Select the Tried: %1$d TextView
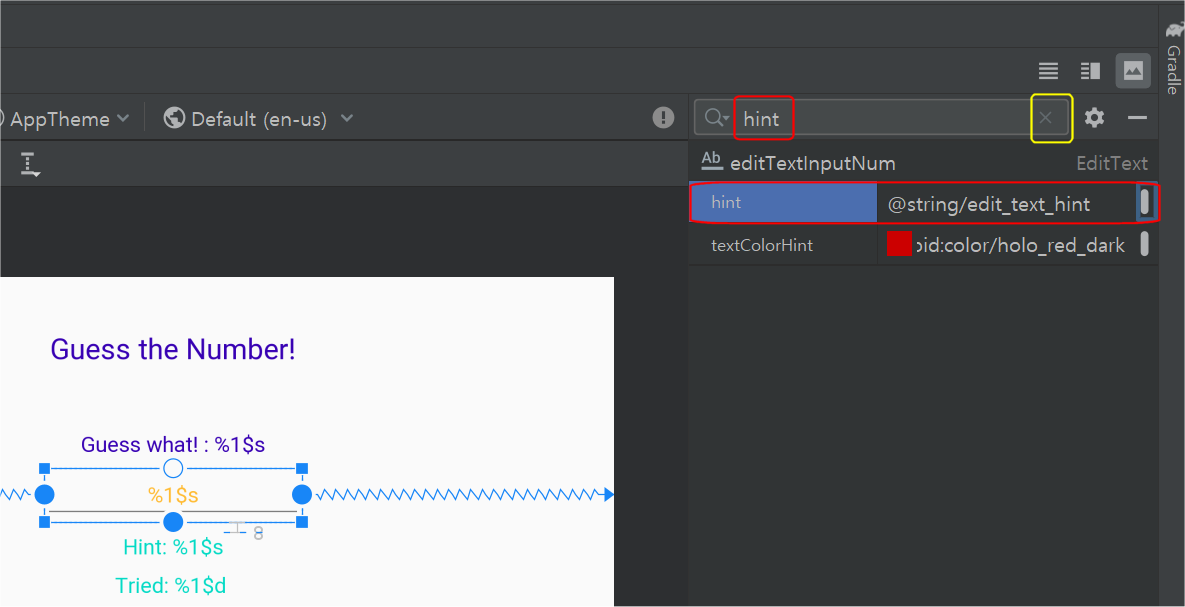This screenshot has width=1185, height=607. click(171, 586)
